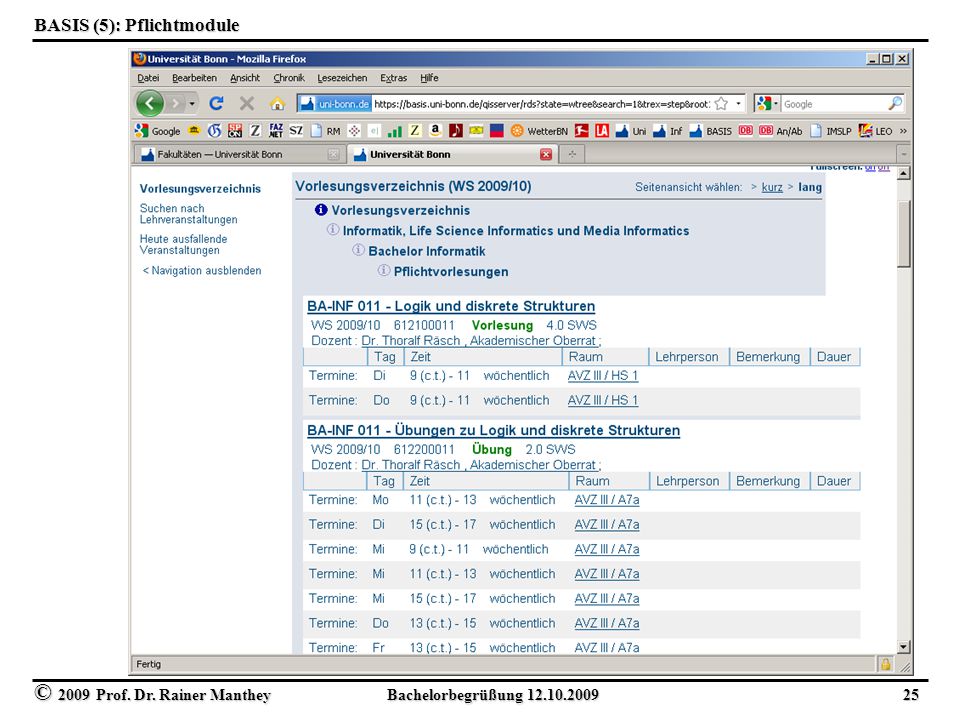960x720 pixels.
Task: Click the info icon beside Bachelor Informatik
Action: [358, 250]
